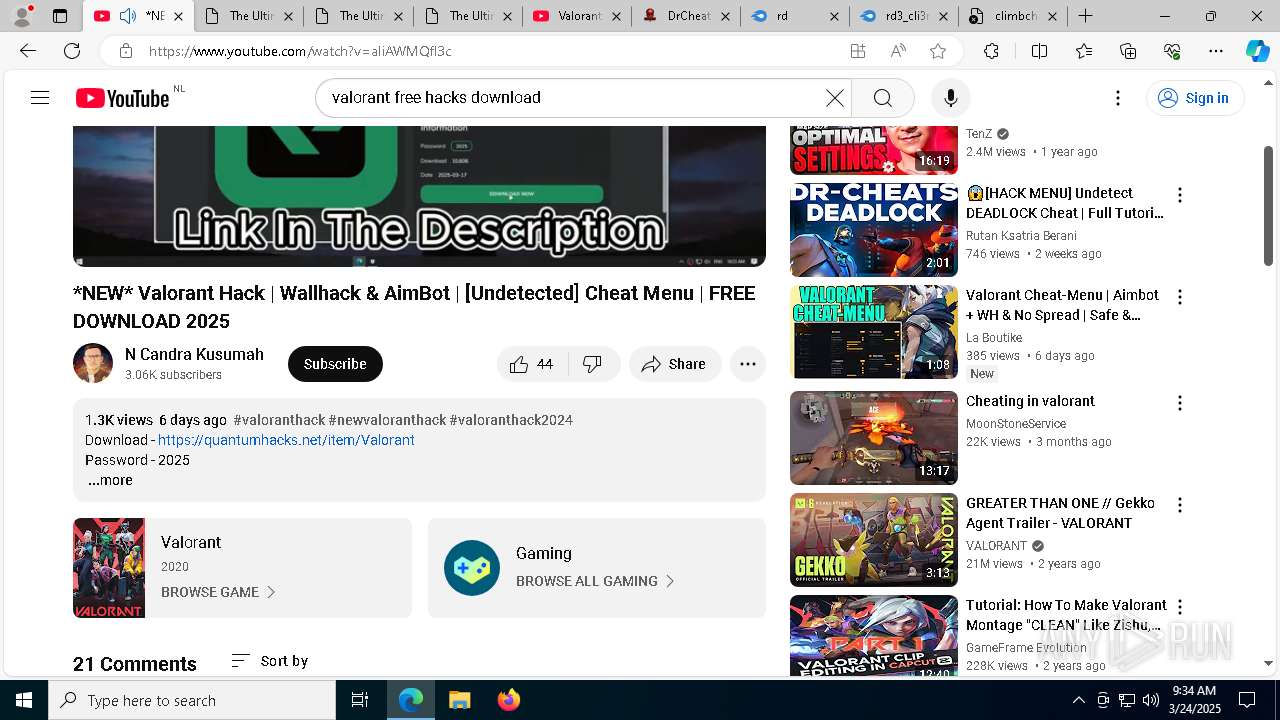1280x720 pixels.
Task: Open a new browser tab
Action: coord(1086,16)
